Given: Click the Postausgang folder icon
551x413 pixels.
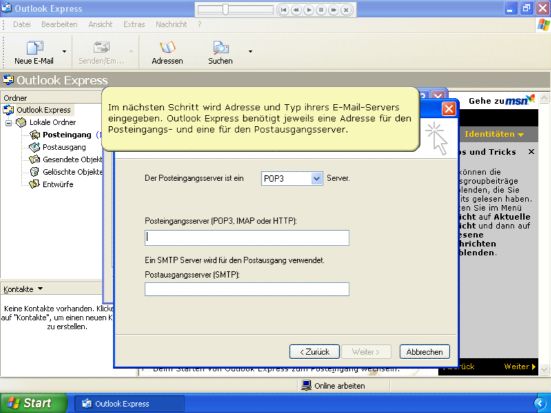Looking at the screenshot, I should pos(34,147).
